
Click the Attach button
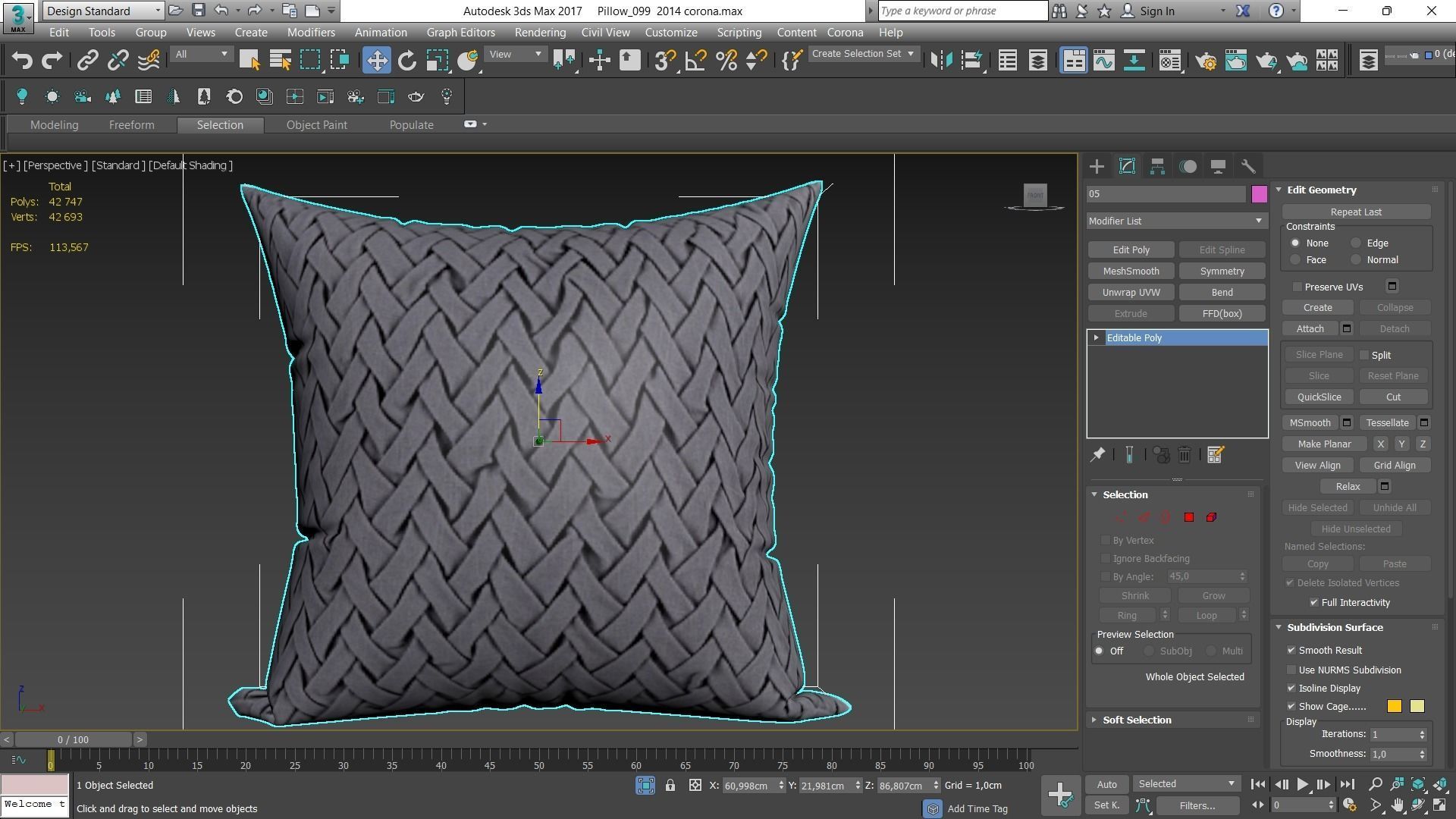1310,329
